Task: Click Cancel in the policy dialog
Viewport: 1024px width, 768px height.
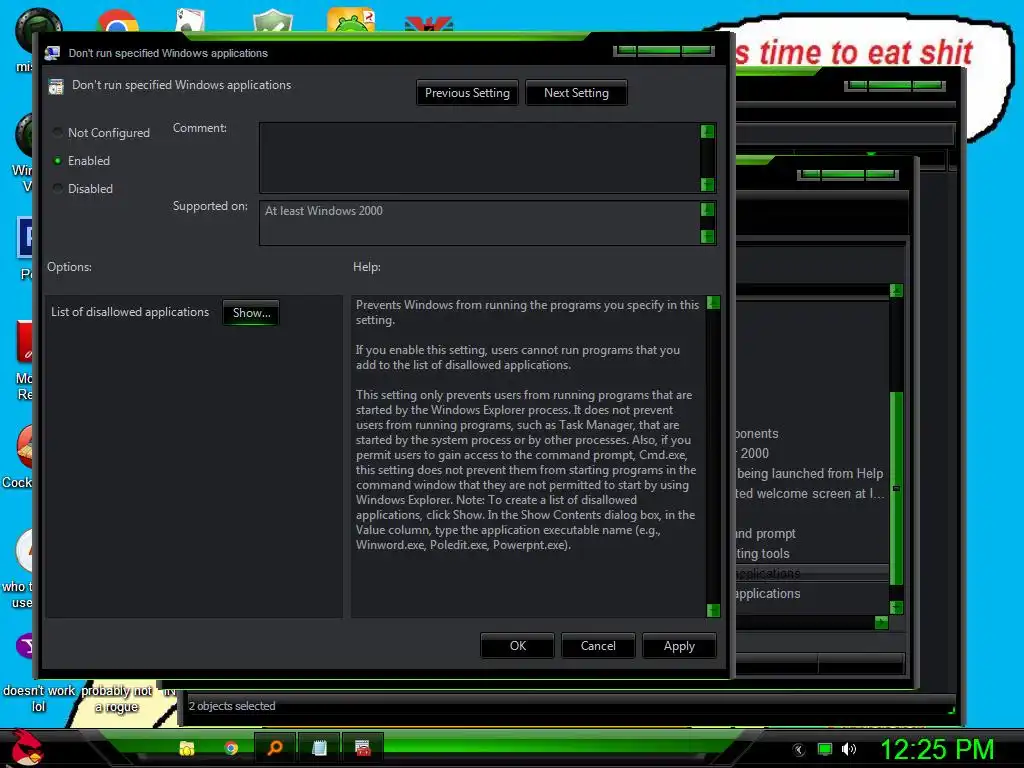Action: [598, 646]
